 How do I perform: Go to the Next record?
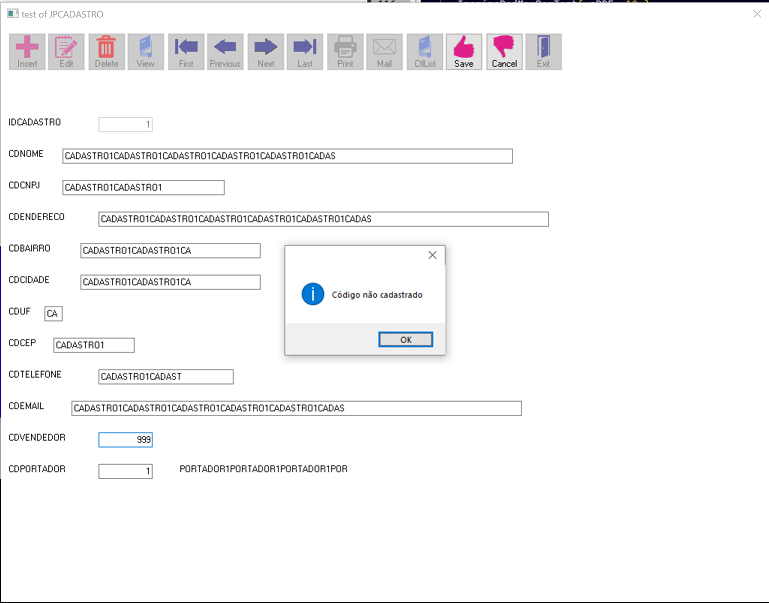(x=266, y=51)
